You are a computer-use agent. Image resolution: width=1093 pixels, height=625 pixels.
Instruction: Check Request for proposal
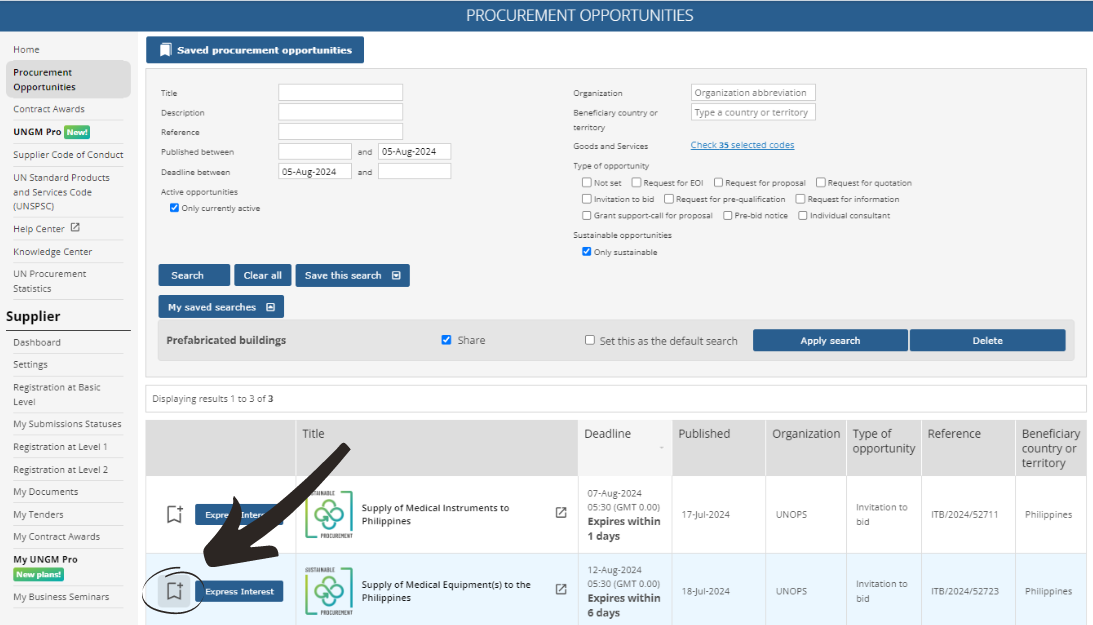(x=718, y=183)
